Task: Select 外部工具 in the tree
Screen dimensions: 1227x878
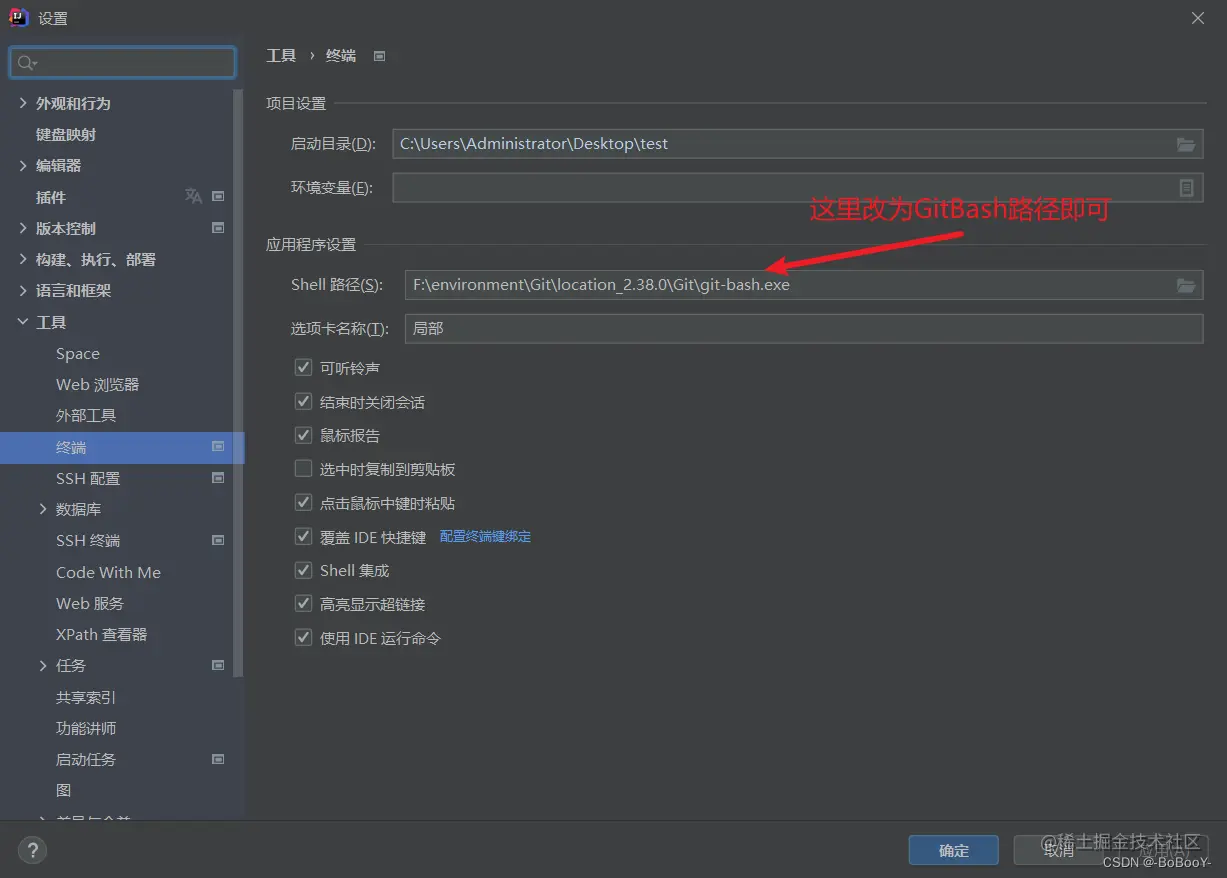Action: tap(86, 415)
